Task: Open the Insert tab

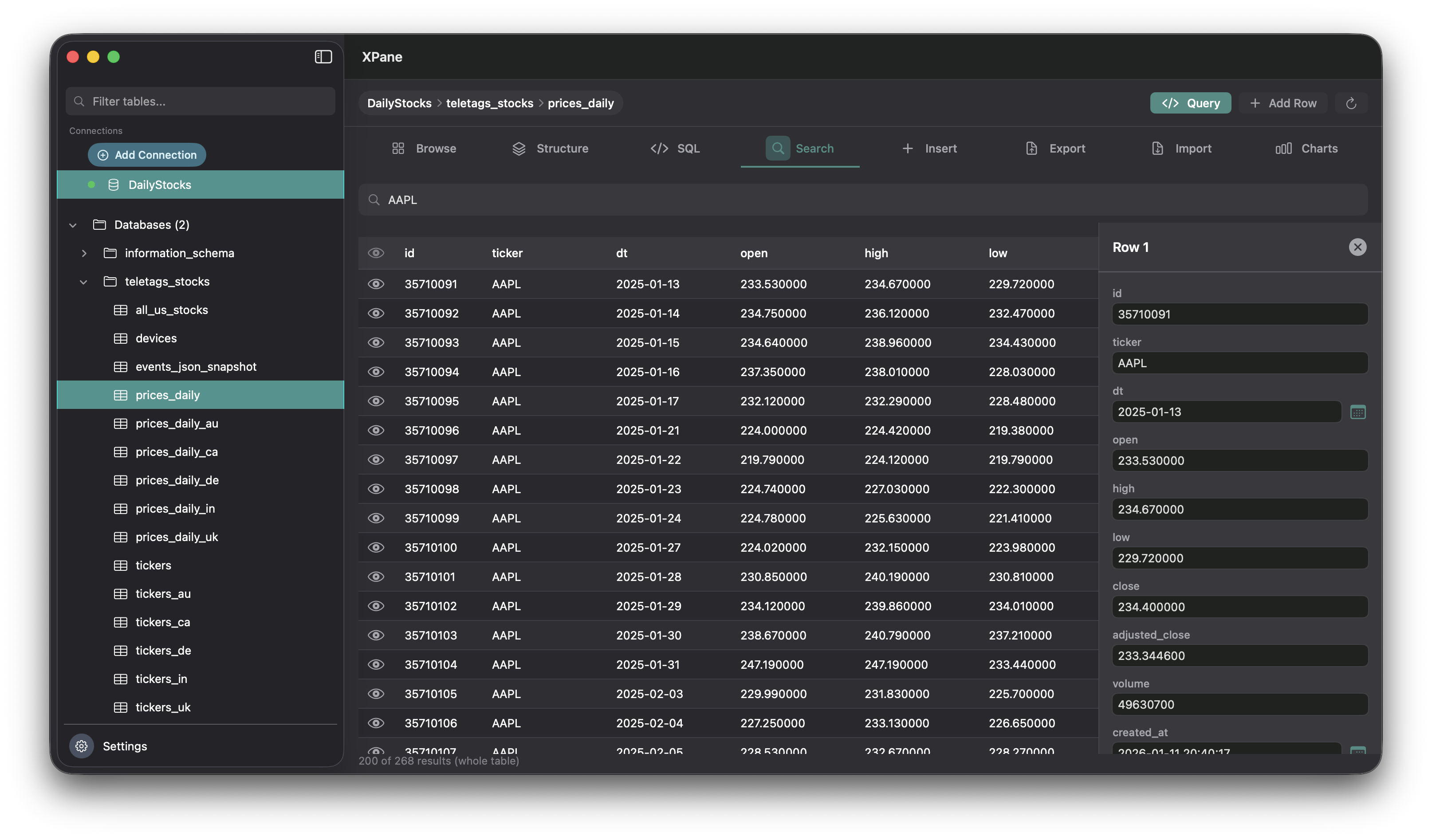Action: tap(929, 148)
